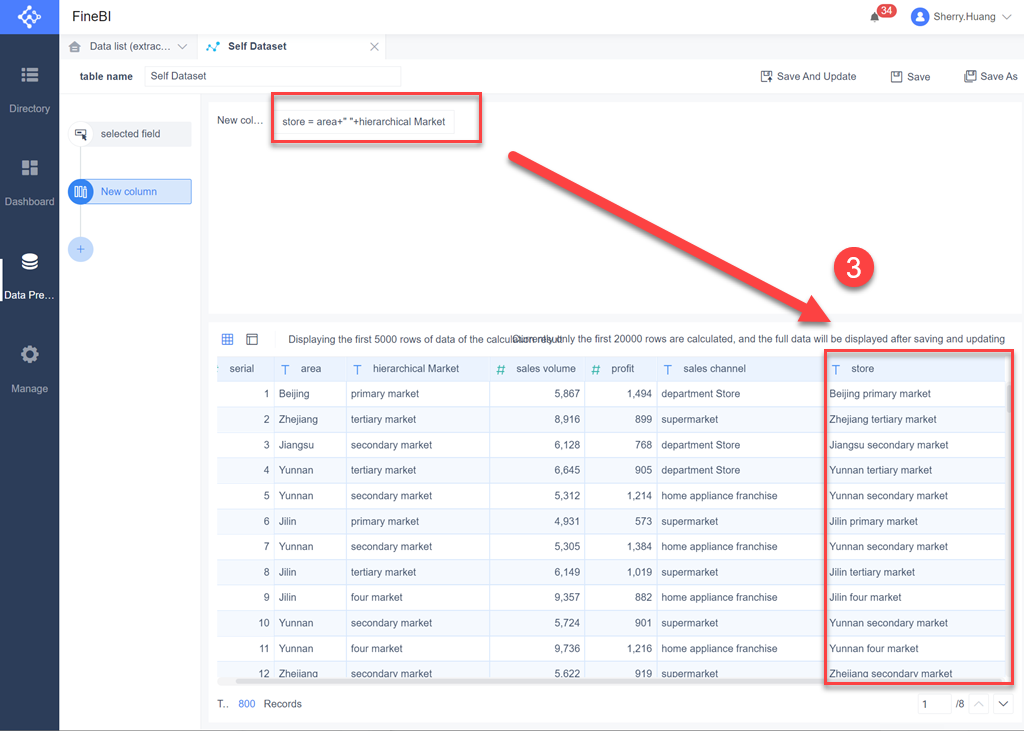Click the Save As button
The height and width of the screenshot is (731, 1024).
[x=990, y=76]
